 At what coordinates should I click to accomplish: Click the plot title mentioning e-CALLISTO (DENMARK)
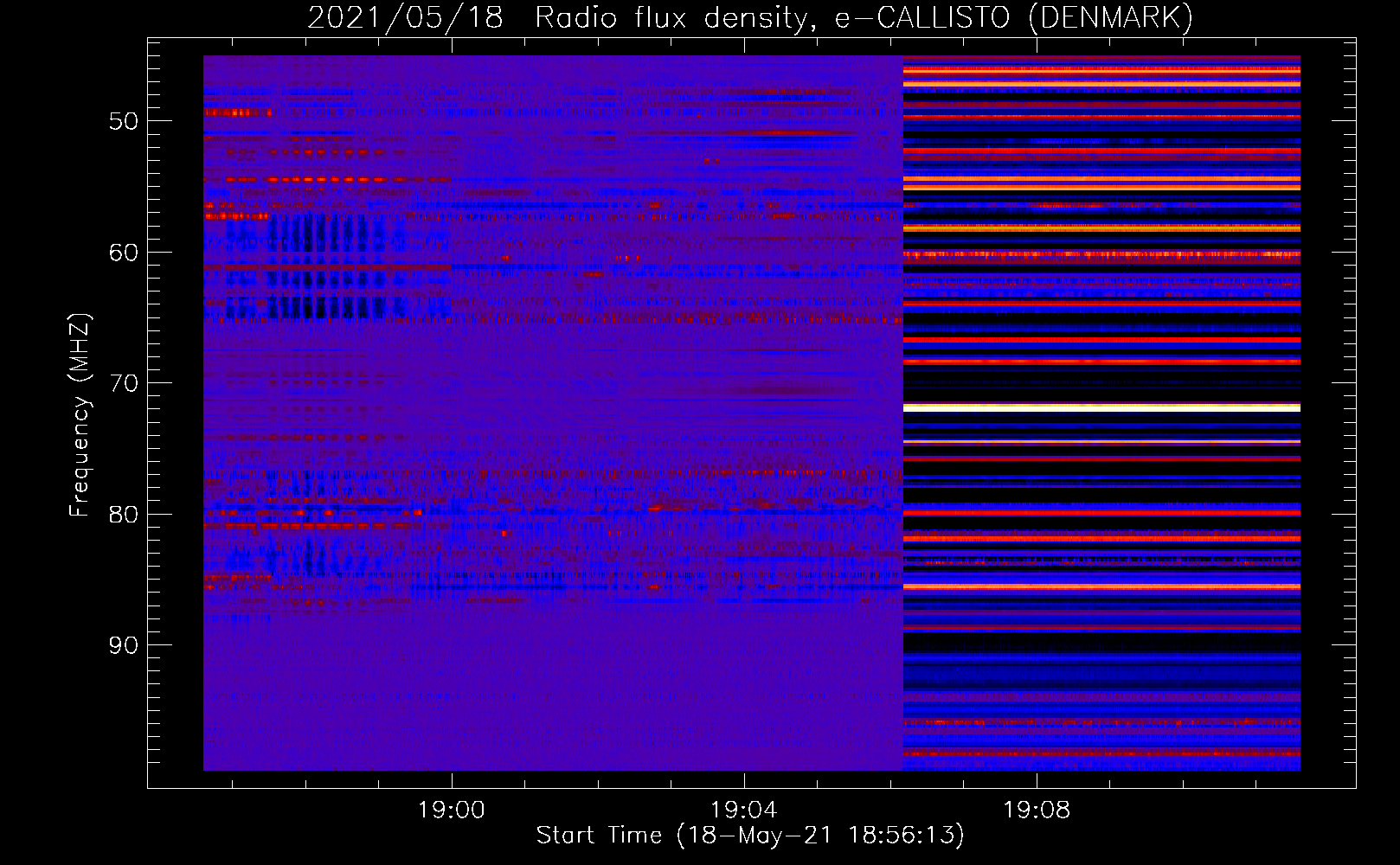tap(750, 18)
